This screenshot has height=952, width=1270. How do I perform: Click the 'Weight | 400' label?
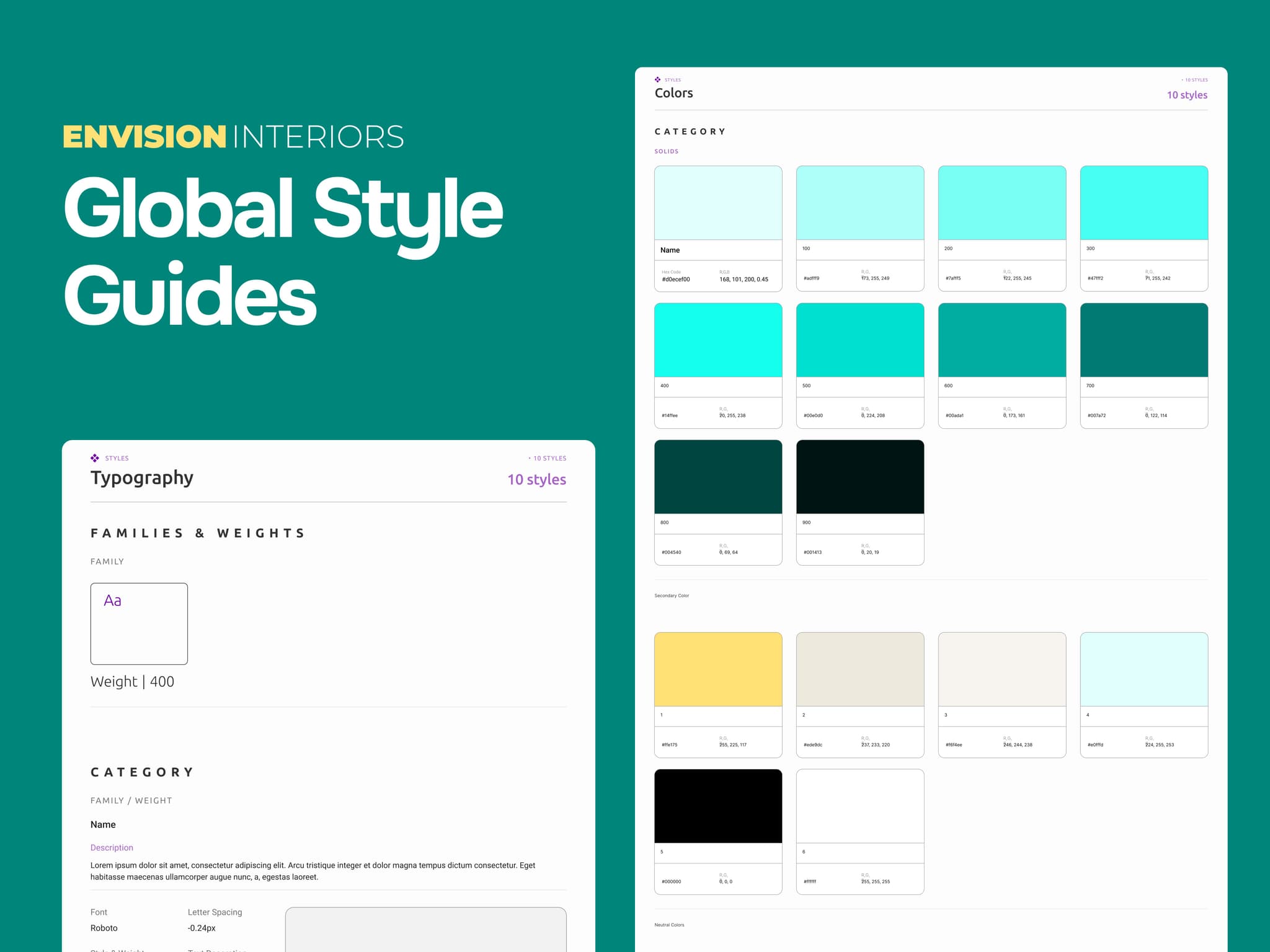tap(132, 681)
